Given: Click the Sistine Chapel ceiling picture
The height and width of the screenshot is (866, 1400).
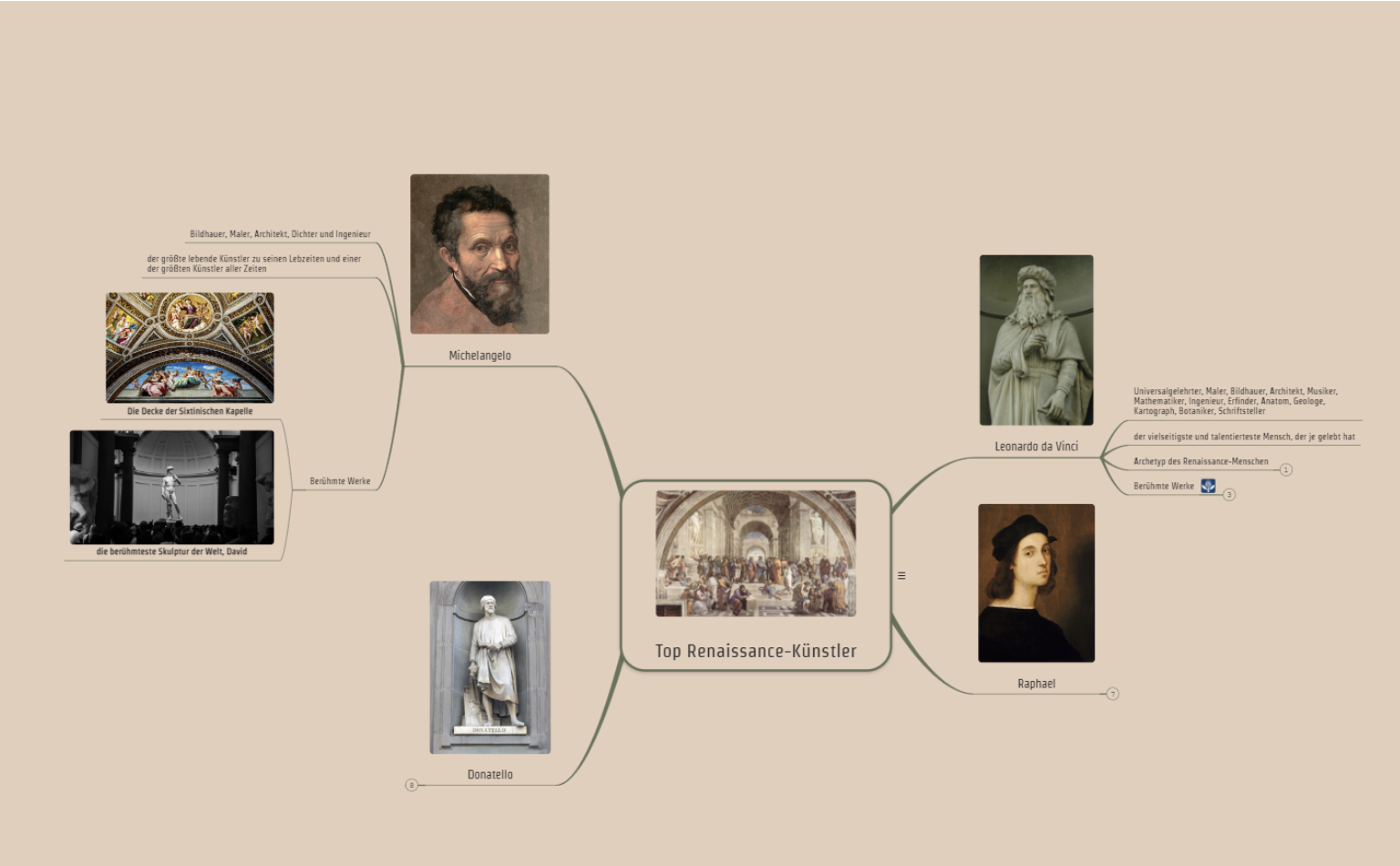Looking at the screenshot, I should (190, 347).
